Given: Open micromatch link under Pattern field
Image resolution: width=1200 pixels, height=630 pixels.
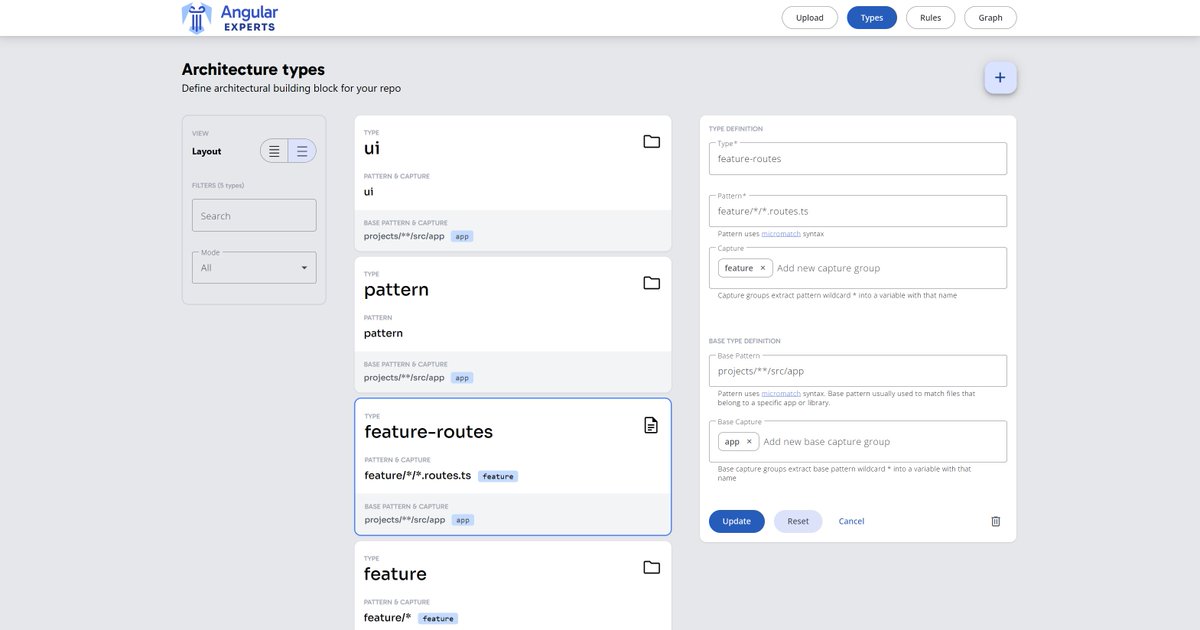Looking at the screenshot, I should pos(781,233).
